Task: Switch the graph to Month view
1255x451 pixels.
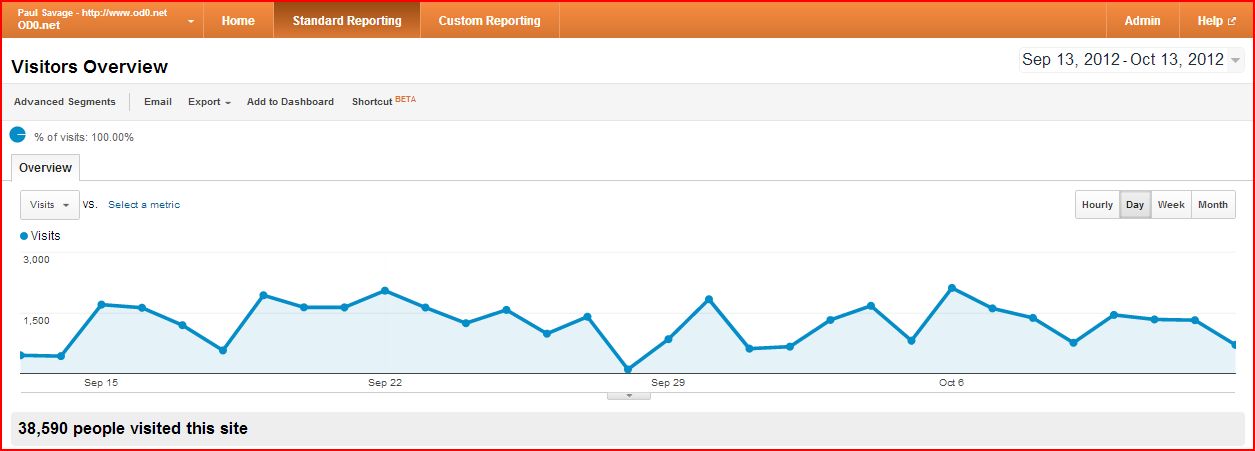Action: point(1213,204)
